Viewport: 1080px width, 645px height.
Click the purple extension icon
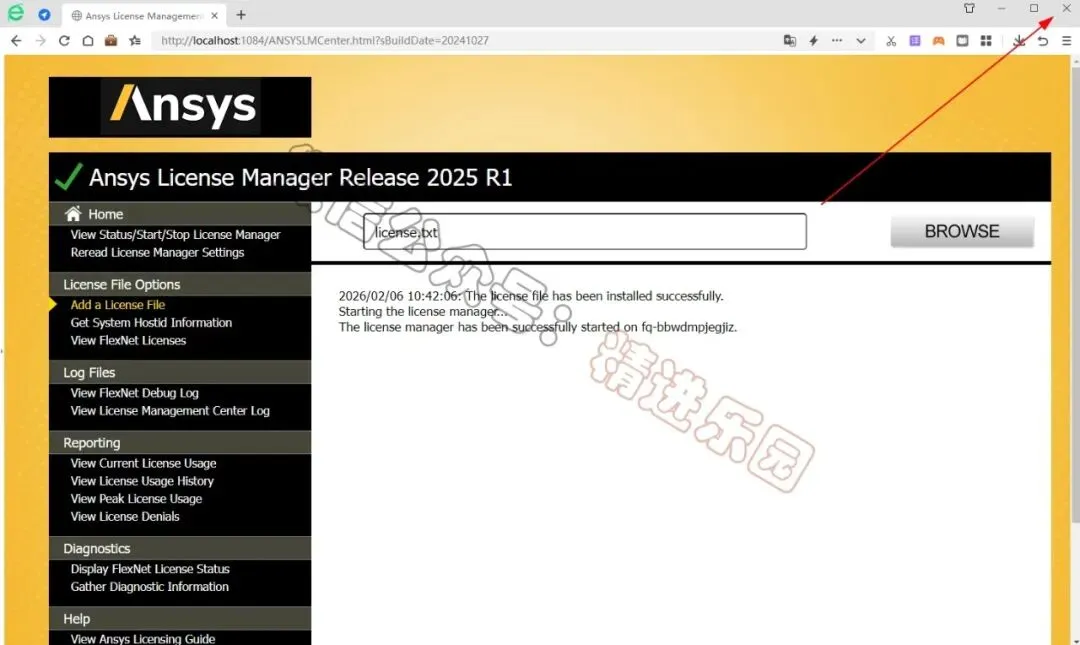(x=915, y=41)
